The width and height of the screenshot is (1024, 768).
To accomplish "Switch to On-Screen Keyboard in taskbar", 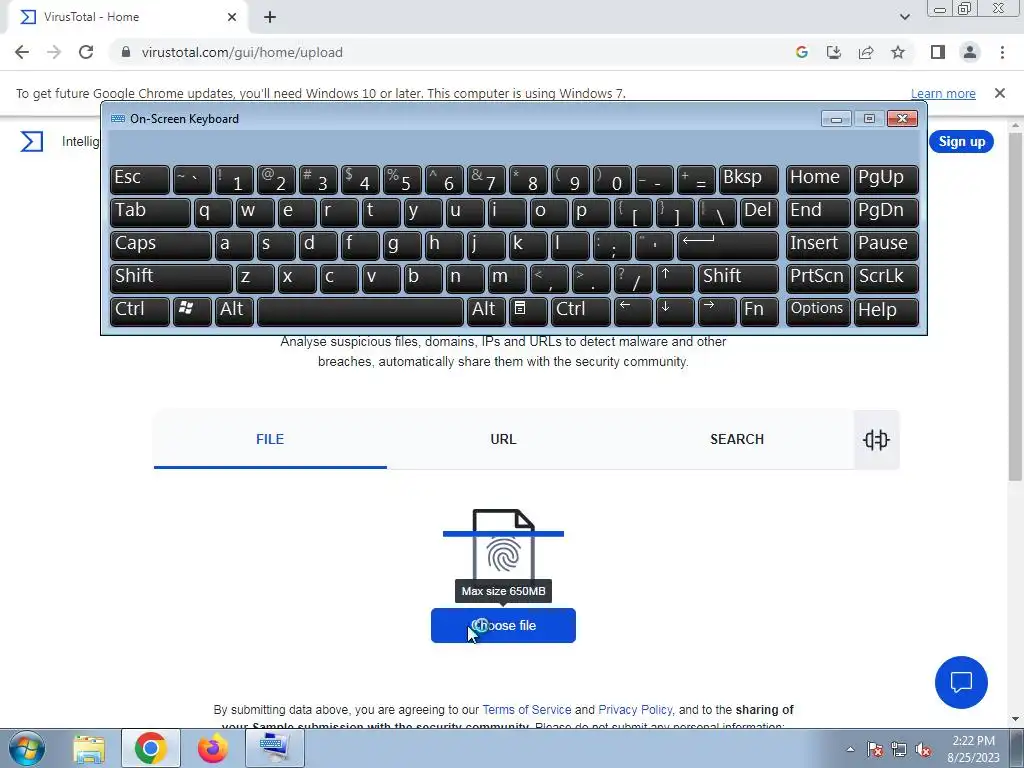I will coord(274,748).
